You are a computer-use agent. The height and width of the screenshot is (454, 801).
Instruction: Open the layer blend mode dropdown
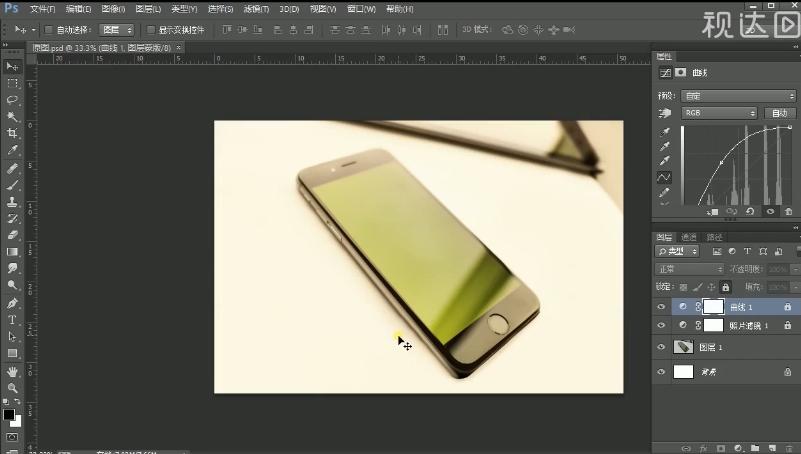689,269
